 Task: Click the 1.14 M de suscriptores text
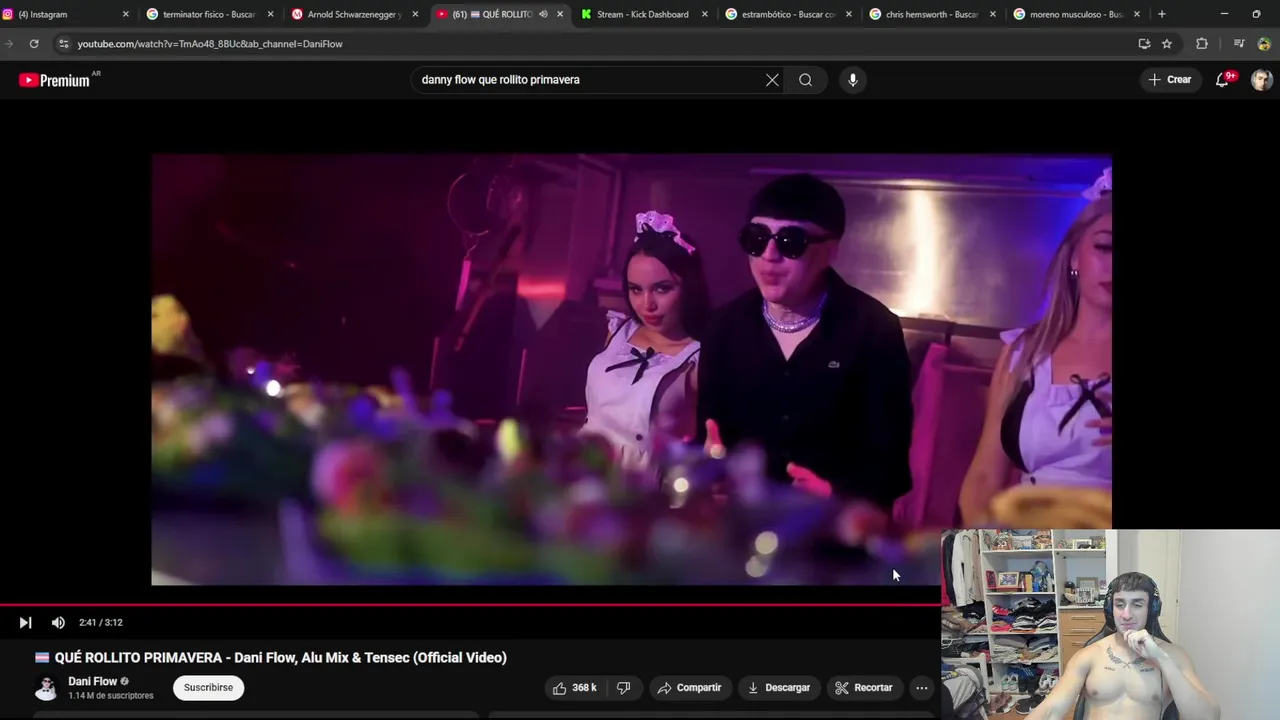pyautogui.click(x=111, y=695)
